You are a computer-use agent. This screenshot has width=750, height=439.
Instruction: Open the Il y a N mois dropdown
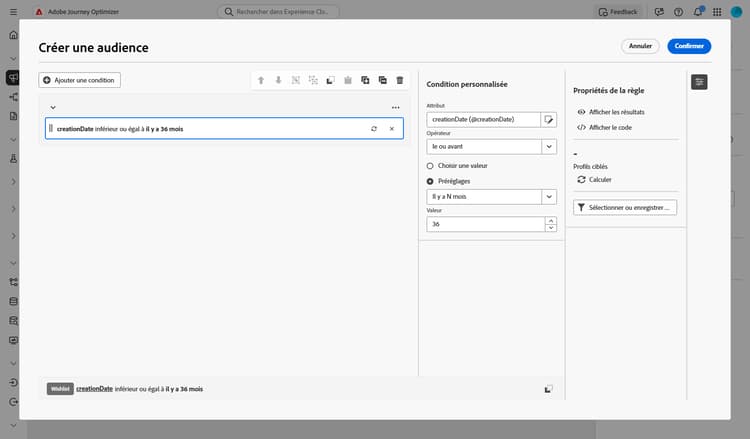pos(491,197)
